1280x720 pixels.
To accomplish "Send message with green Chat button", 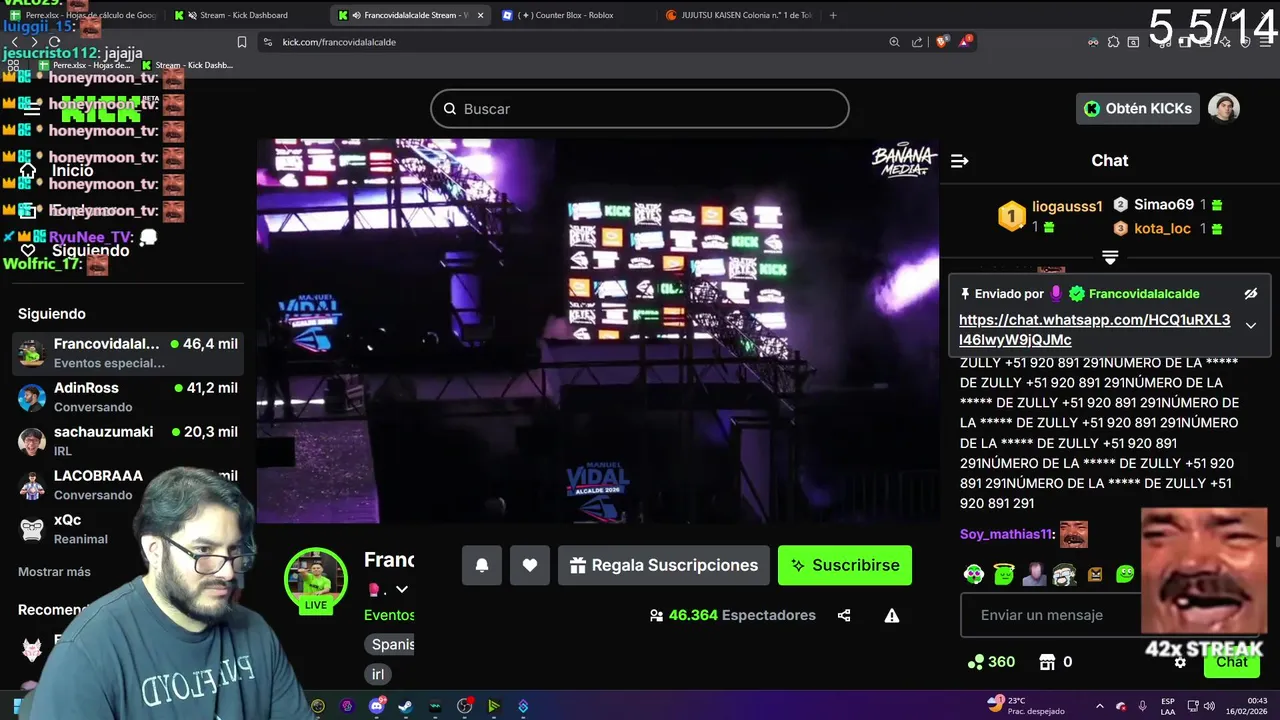I will [1231, 662].
